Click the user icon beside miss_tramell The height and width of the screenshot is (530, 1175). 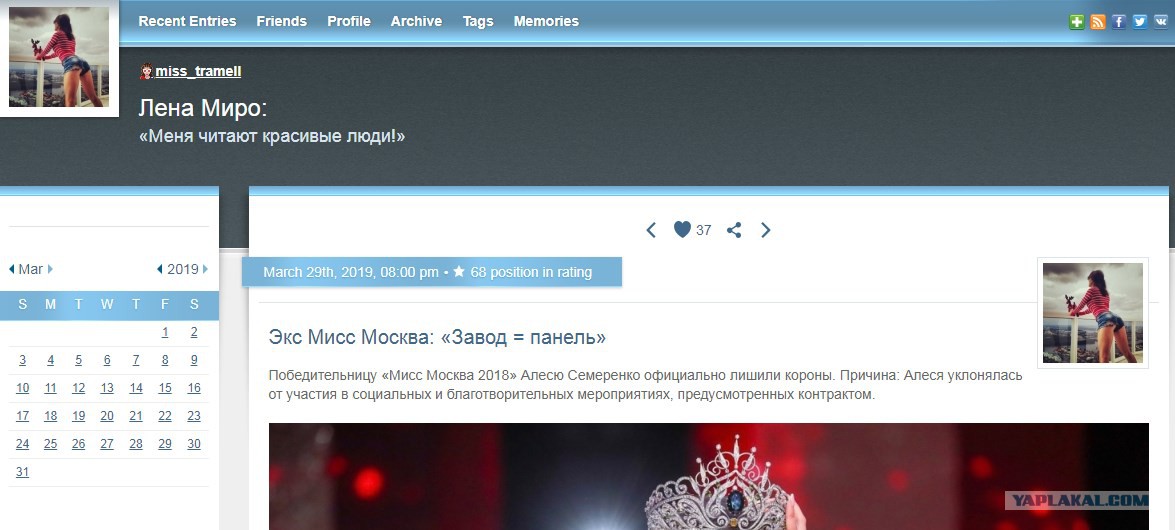[146, 71]
